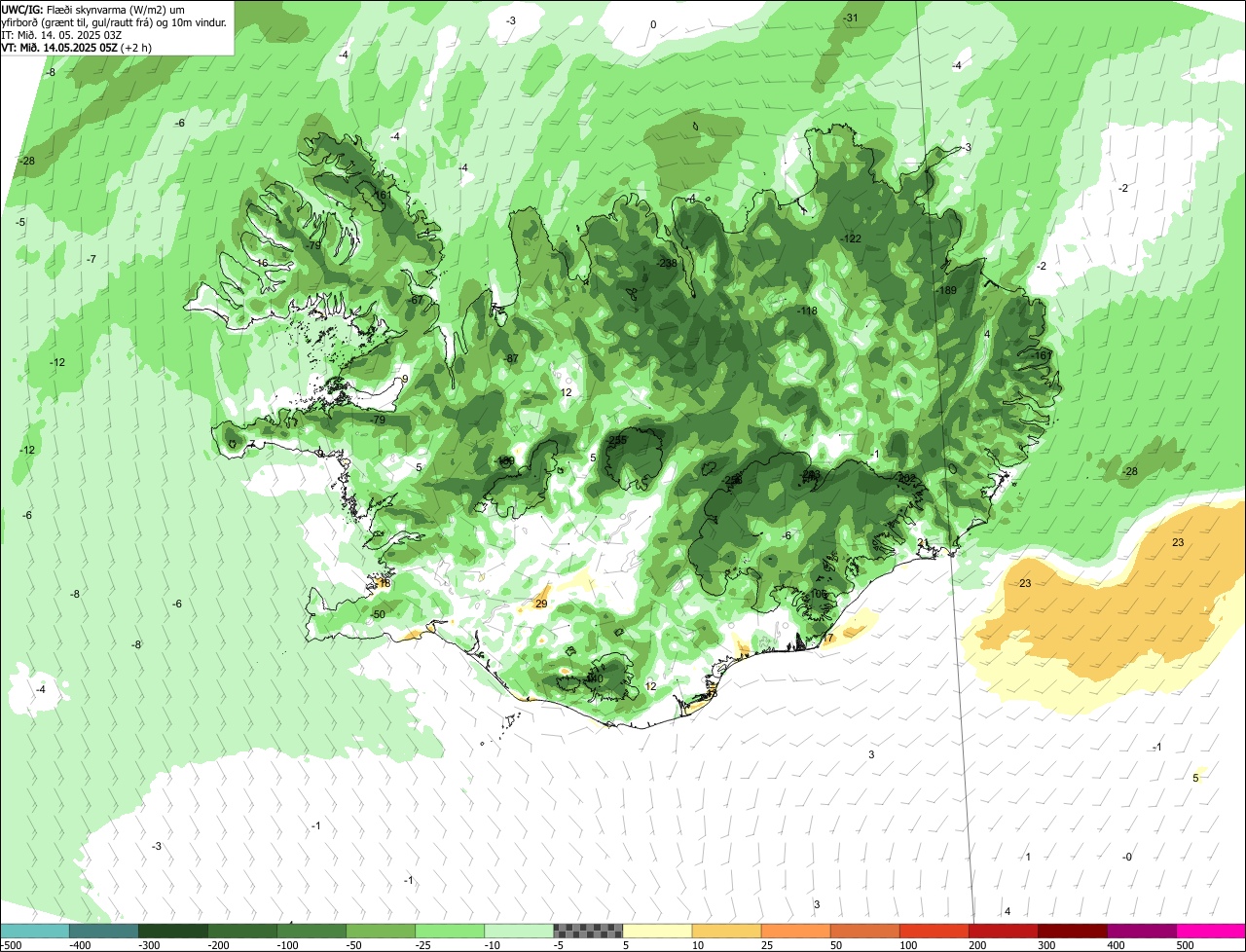The height and width of the screenshot is (952, 1246).
Task: Pick the light orange 25 to 50 legend swatch
Action: tap(795, 931)
